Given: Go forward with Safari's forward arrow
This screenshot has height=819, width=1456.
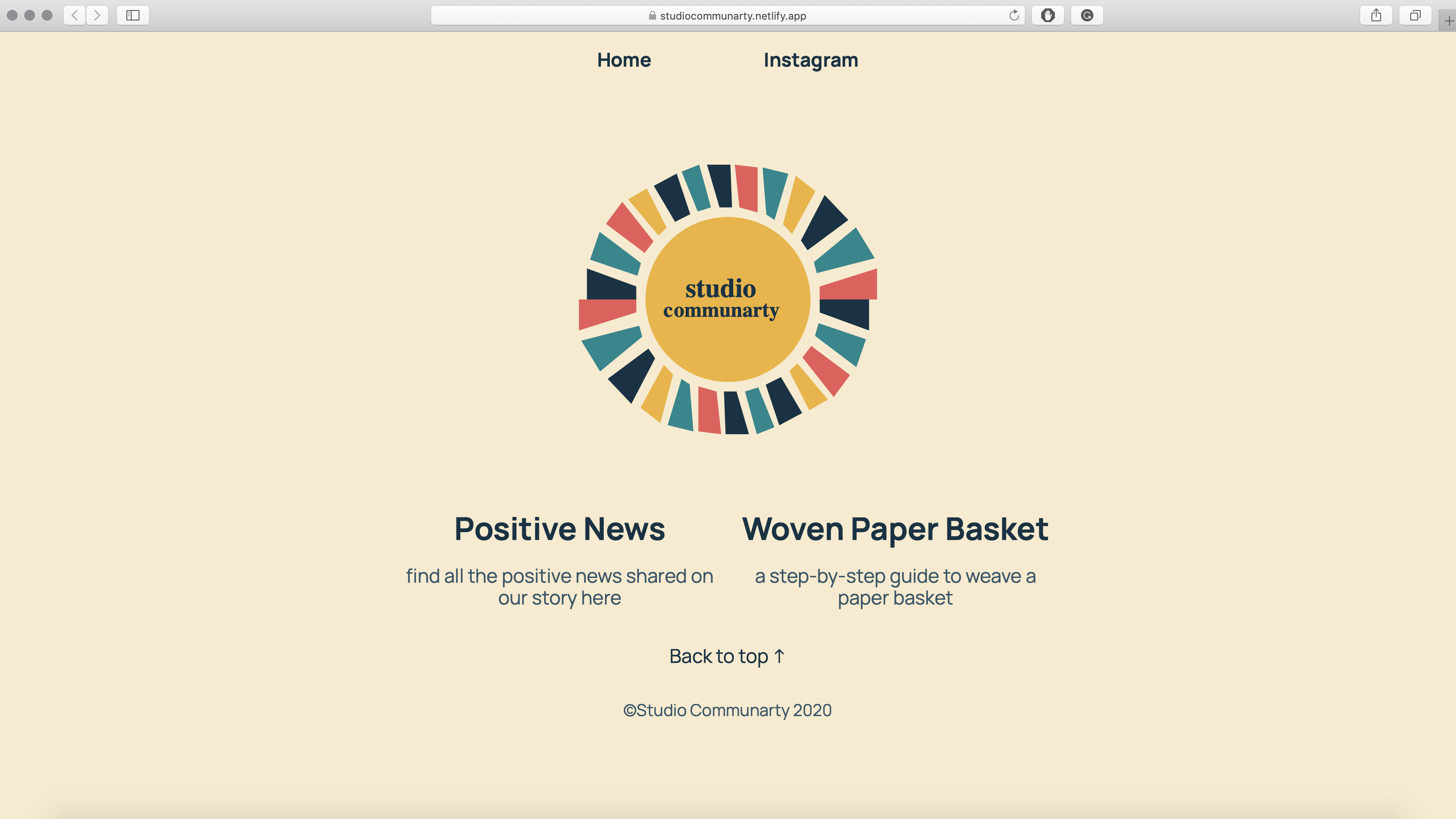Looking at the screenshot, I should (x=97, y=15).
